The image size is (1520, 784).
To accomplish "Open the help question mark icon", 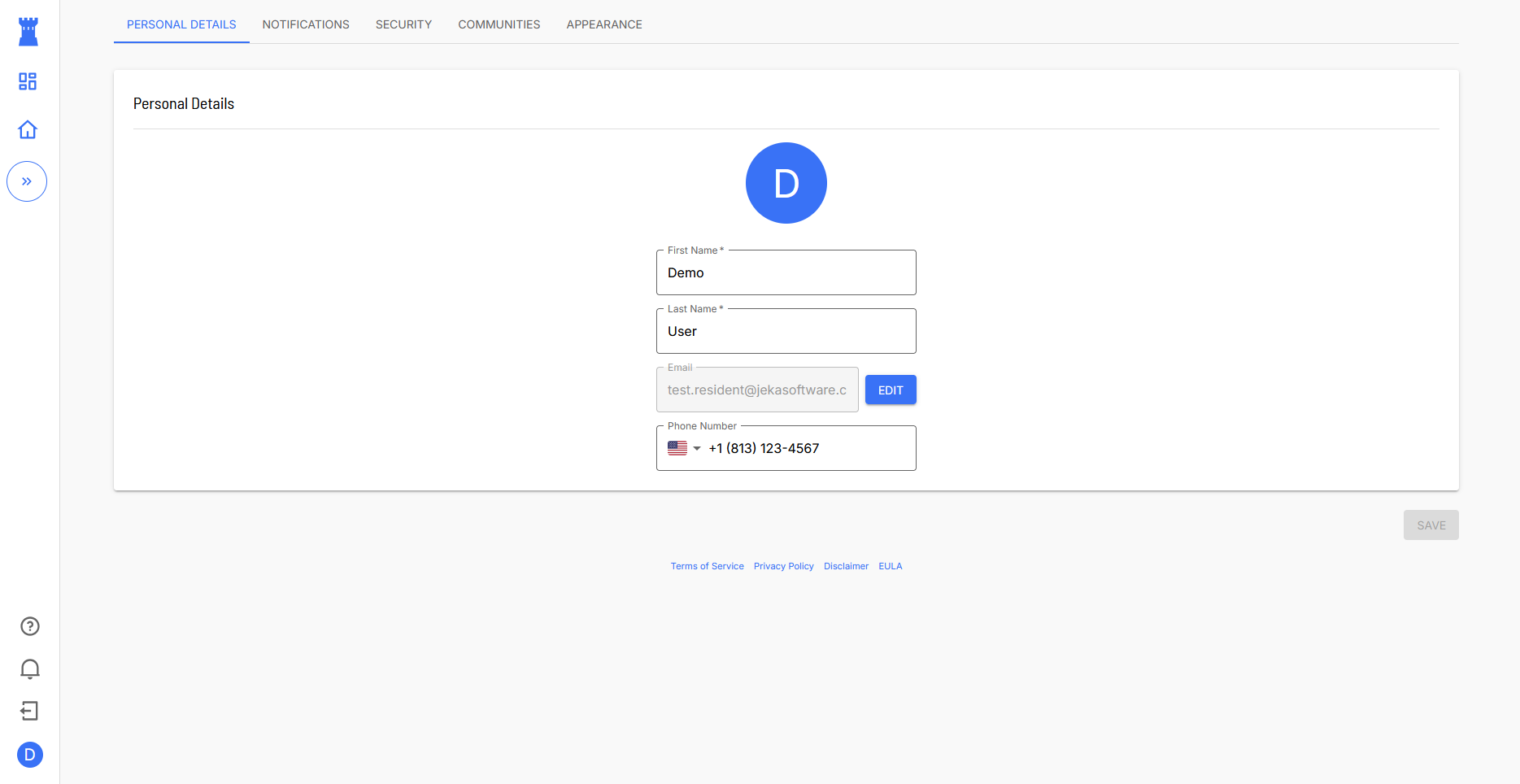I will coord(30,626).
